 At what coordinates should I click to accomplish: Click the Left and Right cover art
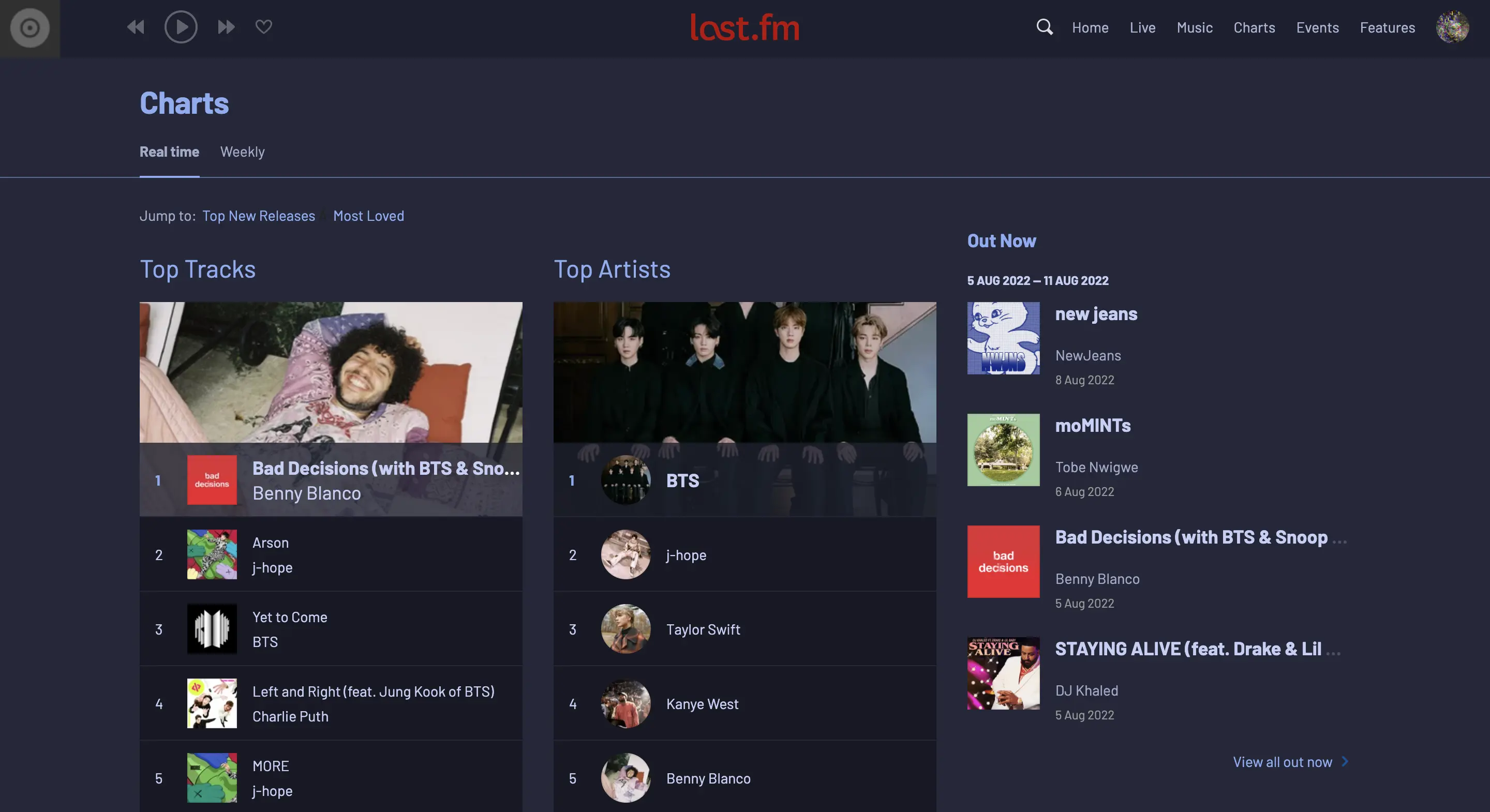[212, 703]
